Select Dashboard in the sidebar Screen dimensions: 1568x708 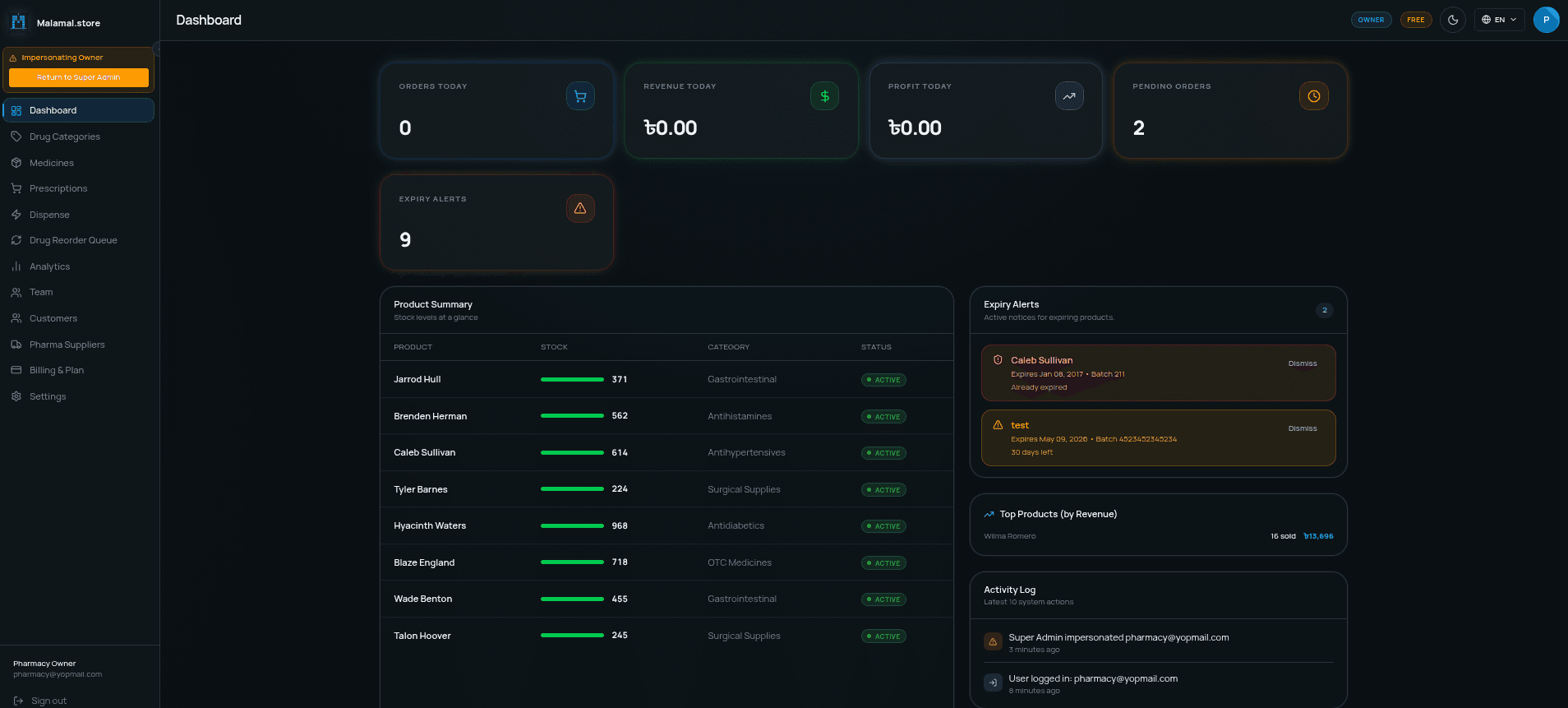click(x=79, y=110)
